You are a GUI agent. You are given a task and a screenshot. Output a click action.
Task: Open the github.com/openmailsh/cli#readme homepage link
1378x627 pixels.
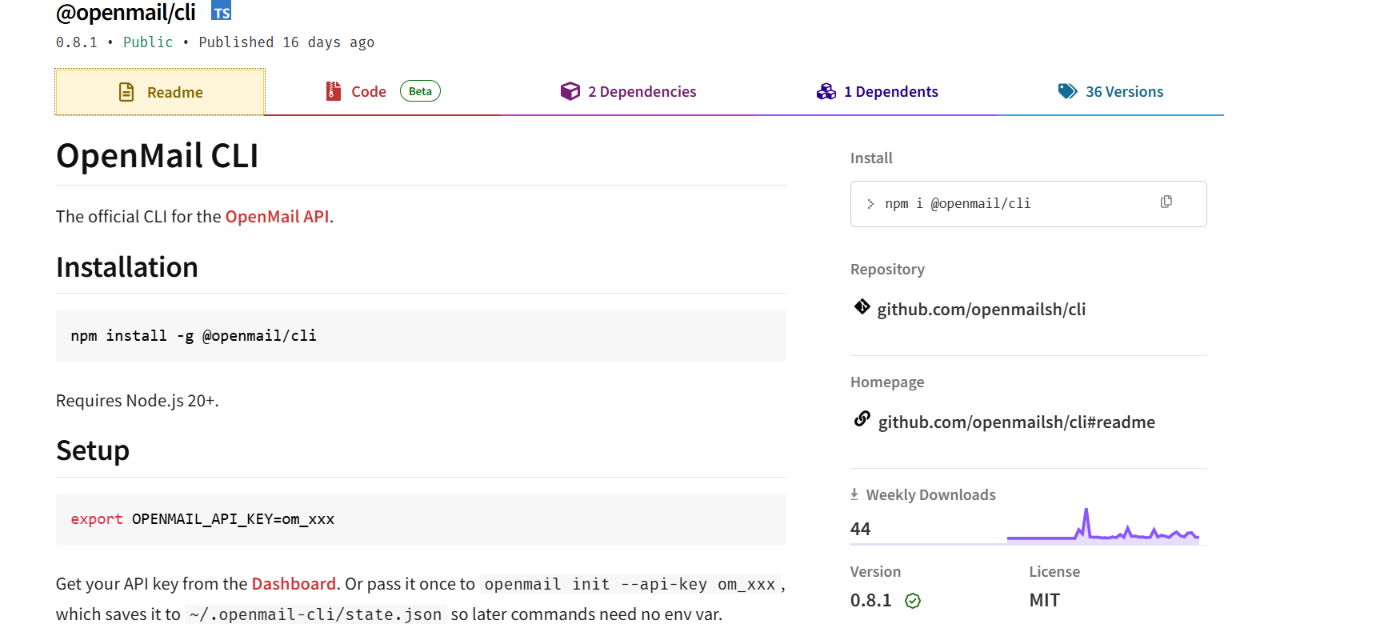(x=1016, y=422)
